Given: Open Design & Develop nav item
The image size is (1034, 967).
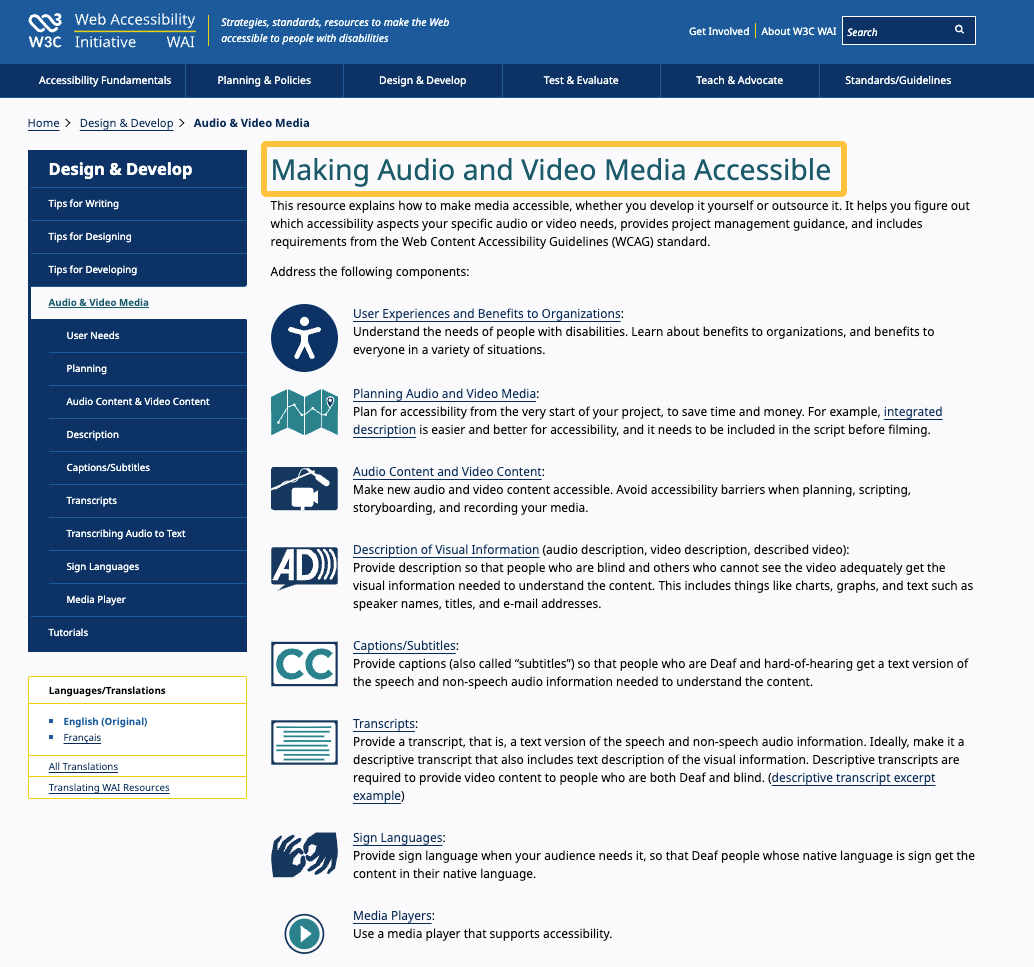Looking at the screenshot, I should click(423, 80).
